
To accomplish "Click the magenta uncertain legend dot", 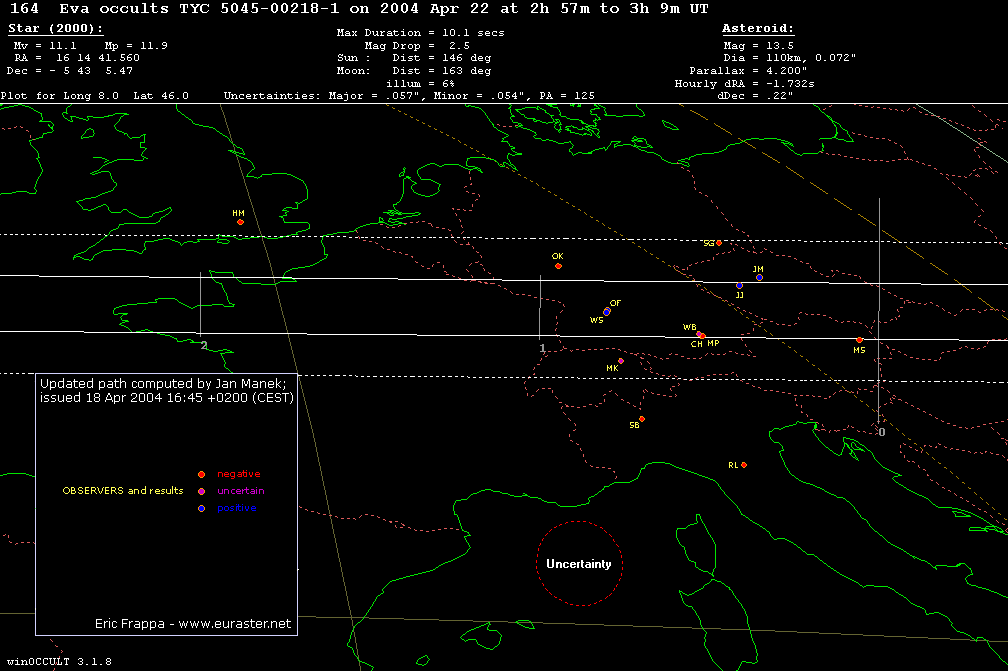I will click(201, 491).
